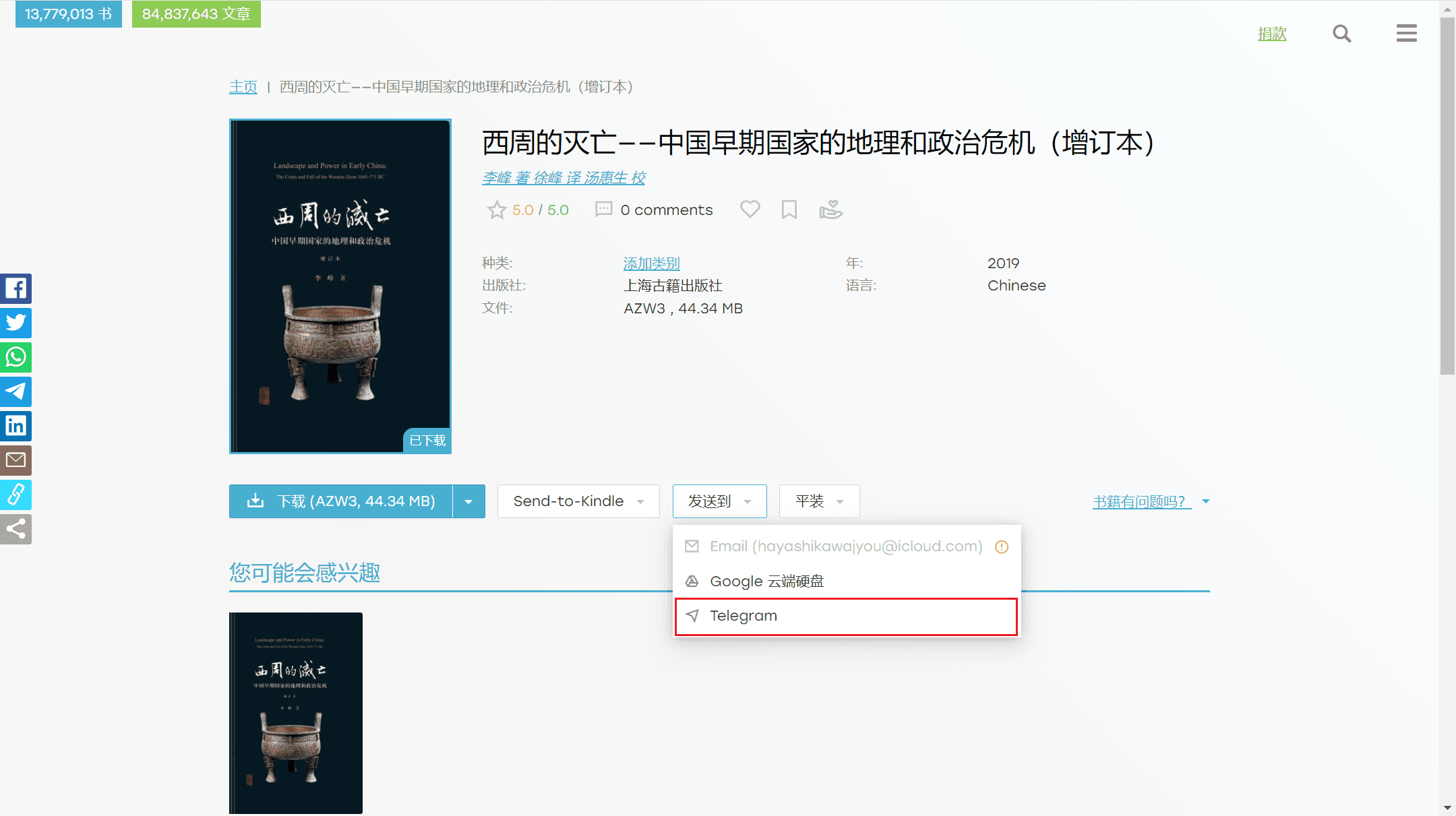Click the 0 comments text

tap(666, 210)
